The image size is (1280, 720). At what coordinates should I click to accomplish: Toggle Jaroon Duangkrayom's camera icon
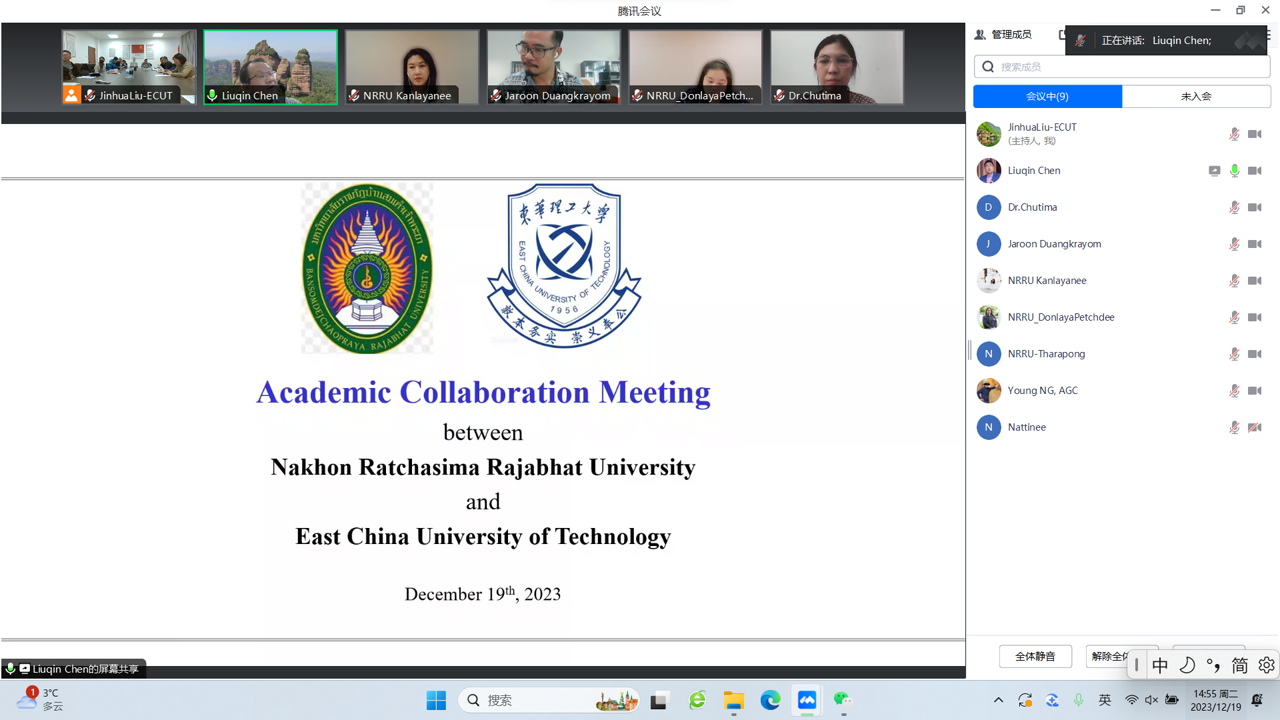point(1255,244)
